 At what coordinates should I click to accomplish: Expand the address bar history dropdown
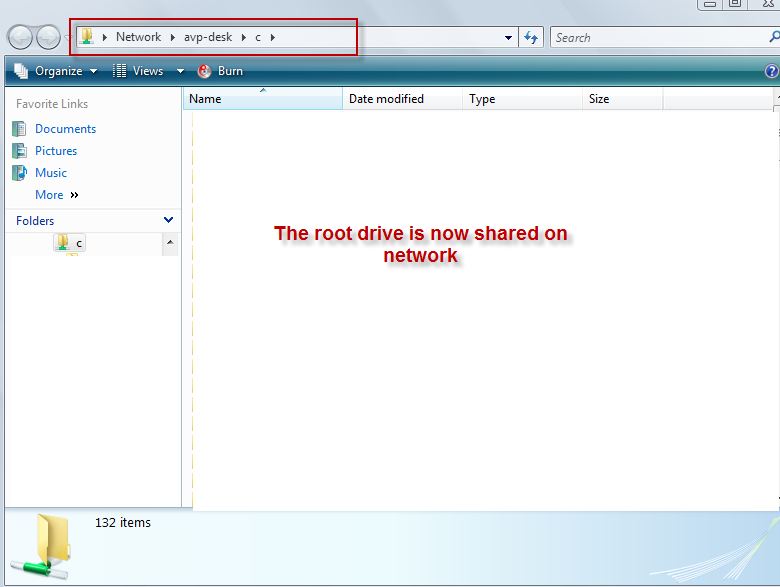click(509, 38)
